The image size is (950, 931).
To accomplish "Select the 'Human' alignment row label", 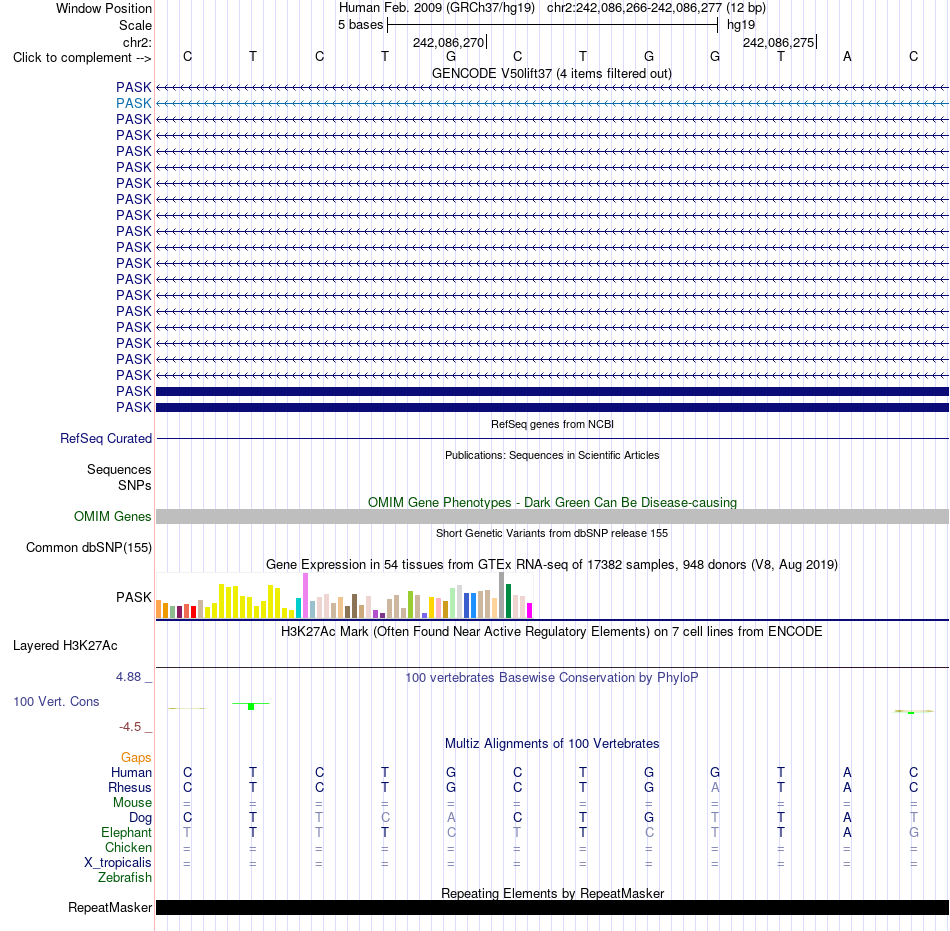I will tap(131, 773).
